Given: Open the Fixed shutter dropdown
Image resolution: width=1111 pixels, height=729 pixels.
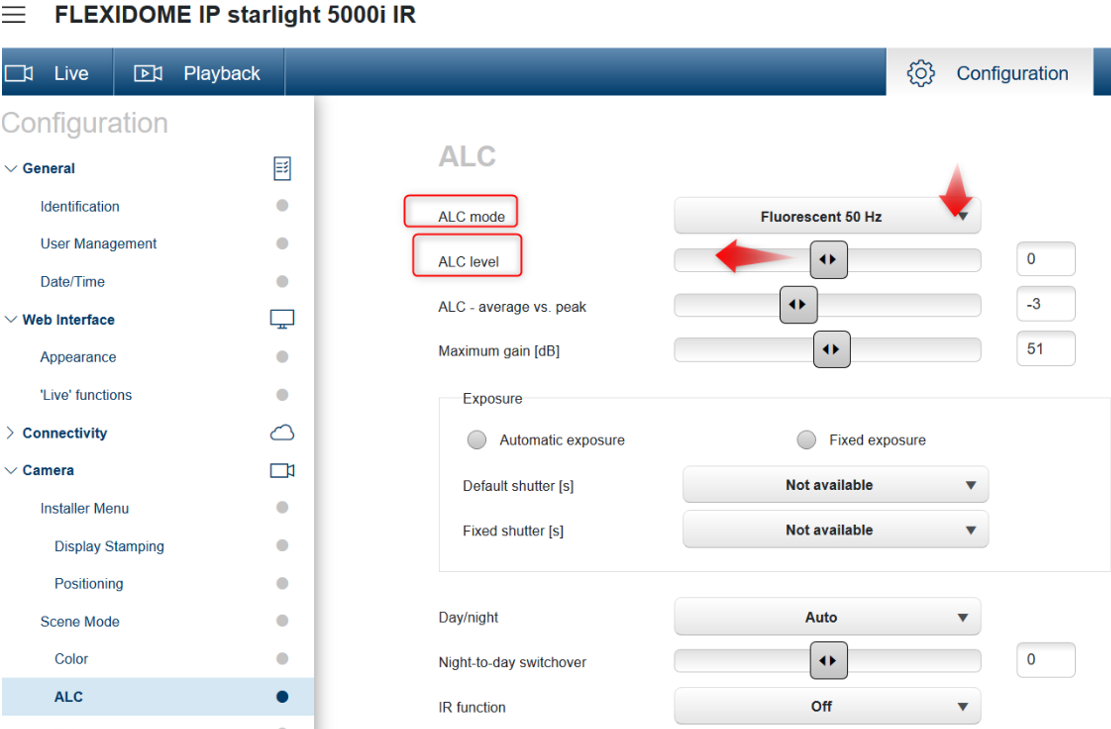Looking at the screenshot, I should [835, 530].
